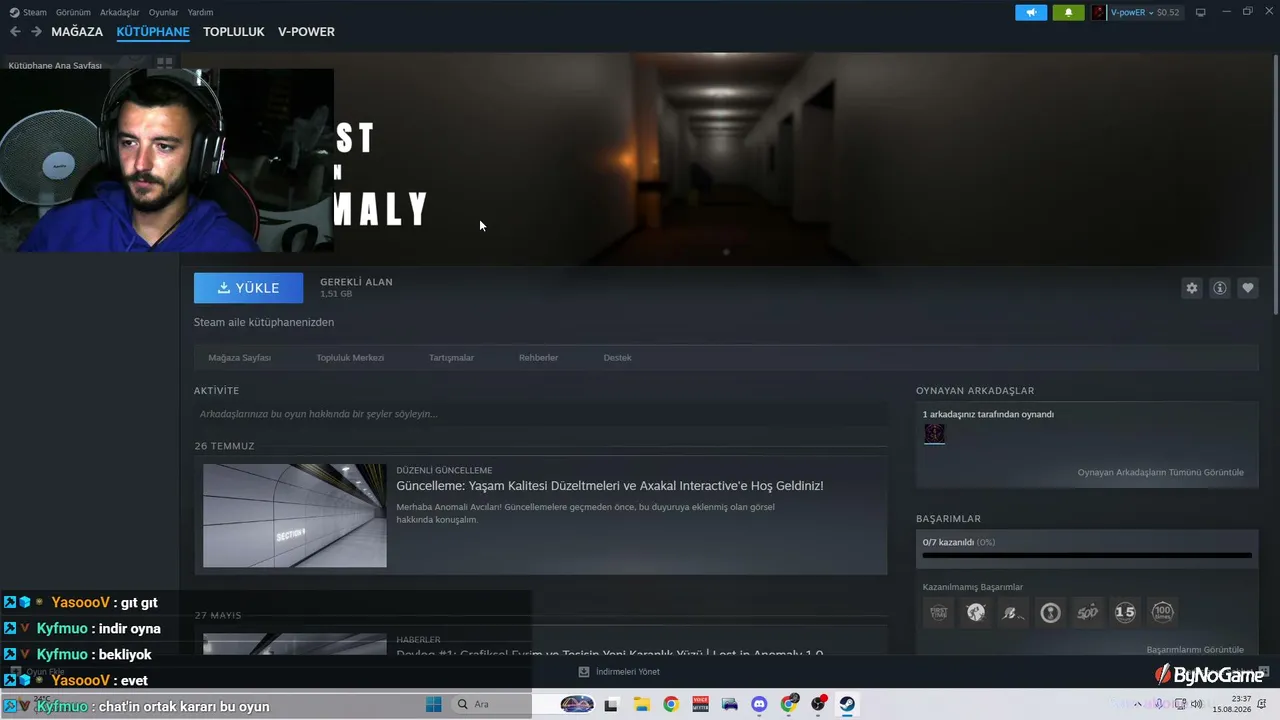Open the Destek link

[617, 358]
